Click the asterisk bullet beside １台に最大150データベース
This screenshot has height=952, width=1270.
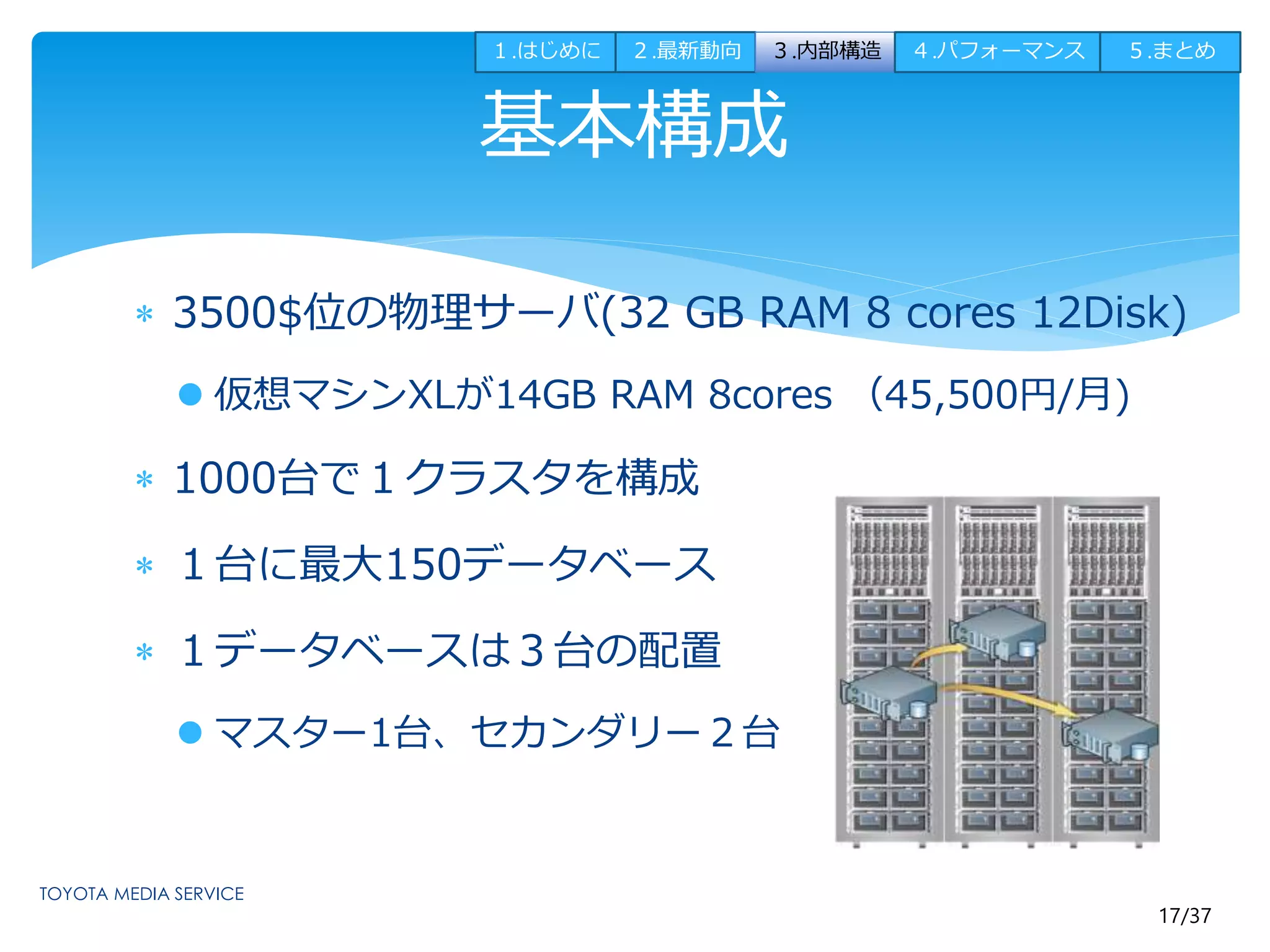[144, 566]
